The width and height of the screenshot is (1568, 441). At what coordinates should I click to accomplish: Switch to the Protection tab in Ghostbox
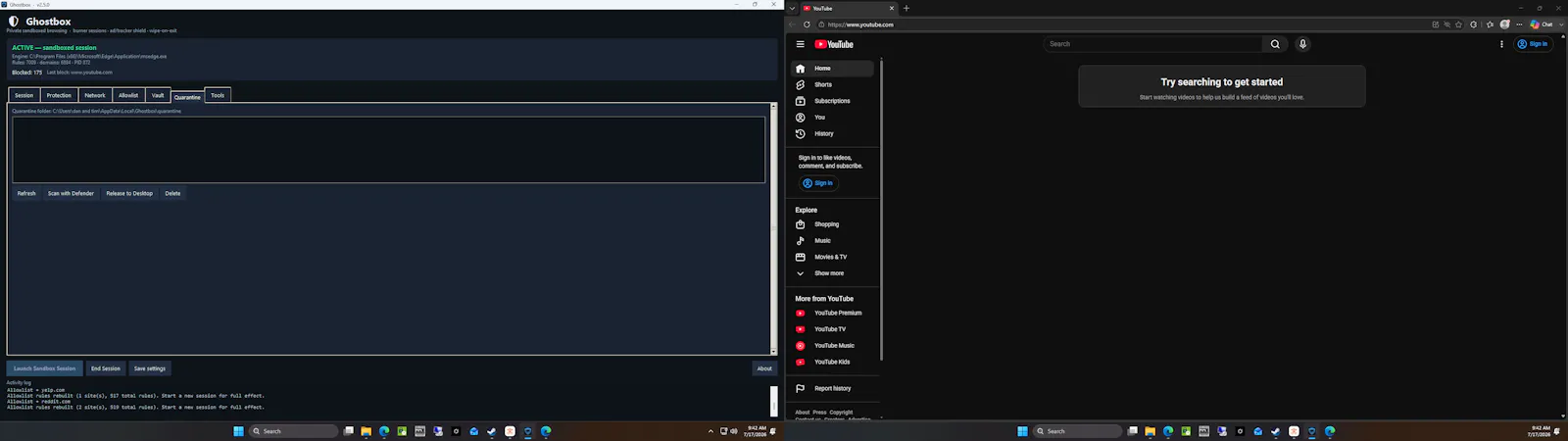tap(59, 95)
